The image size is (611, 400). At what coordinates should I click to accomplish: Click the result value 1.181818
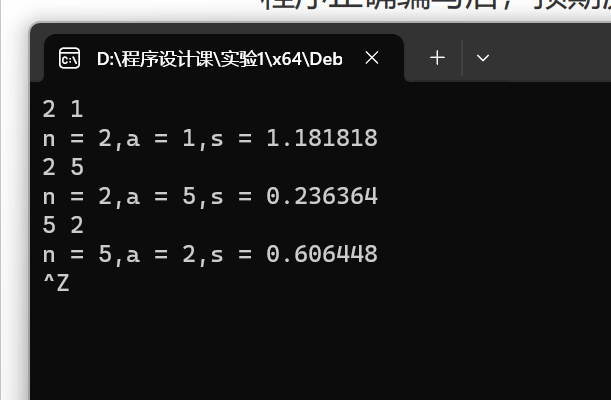tap(322, 138)
